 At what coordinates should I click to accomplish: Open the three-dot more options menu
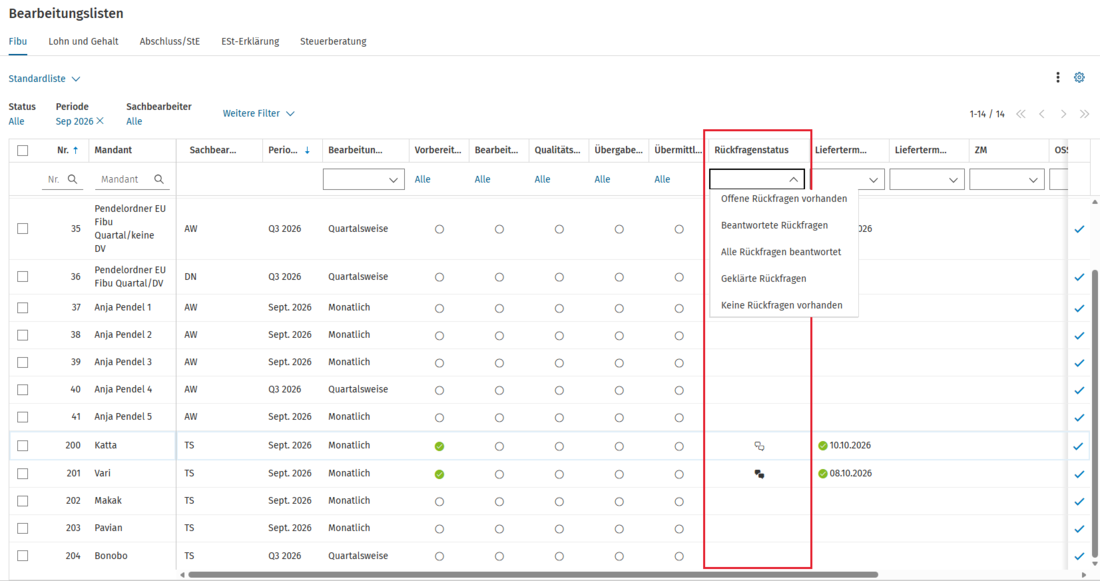coord(1058,77)
